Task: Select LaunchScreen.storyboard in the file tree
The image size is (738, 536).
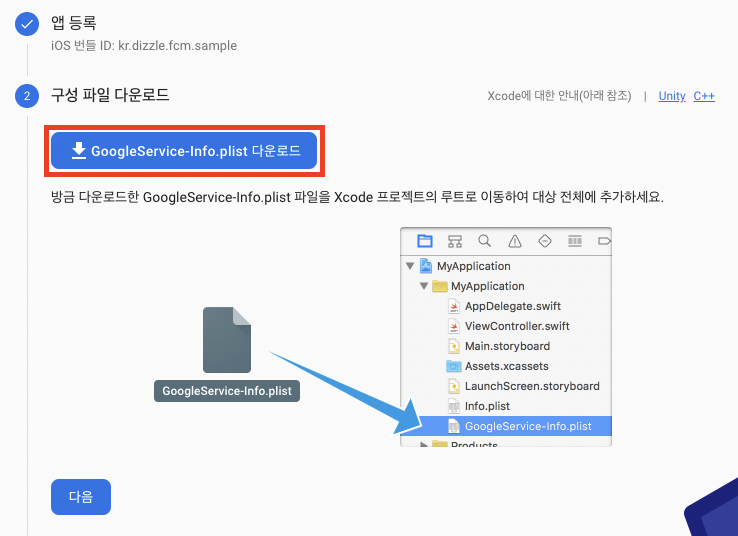Action: tap(506, 386)
